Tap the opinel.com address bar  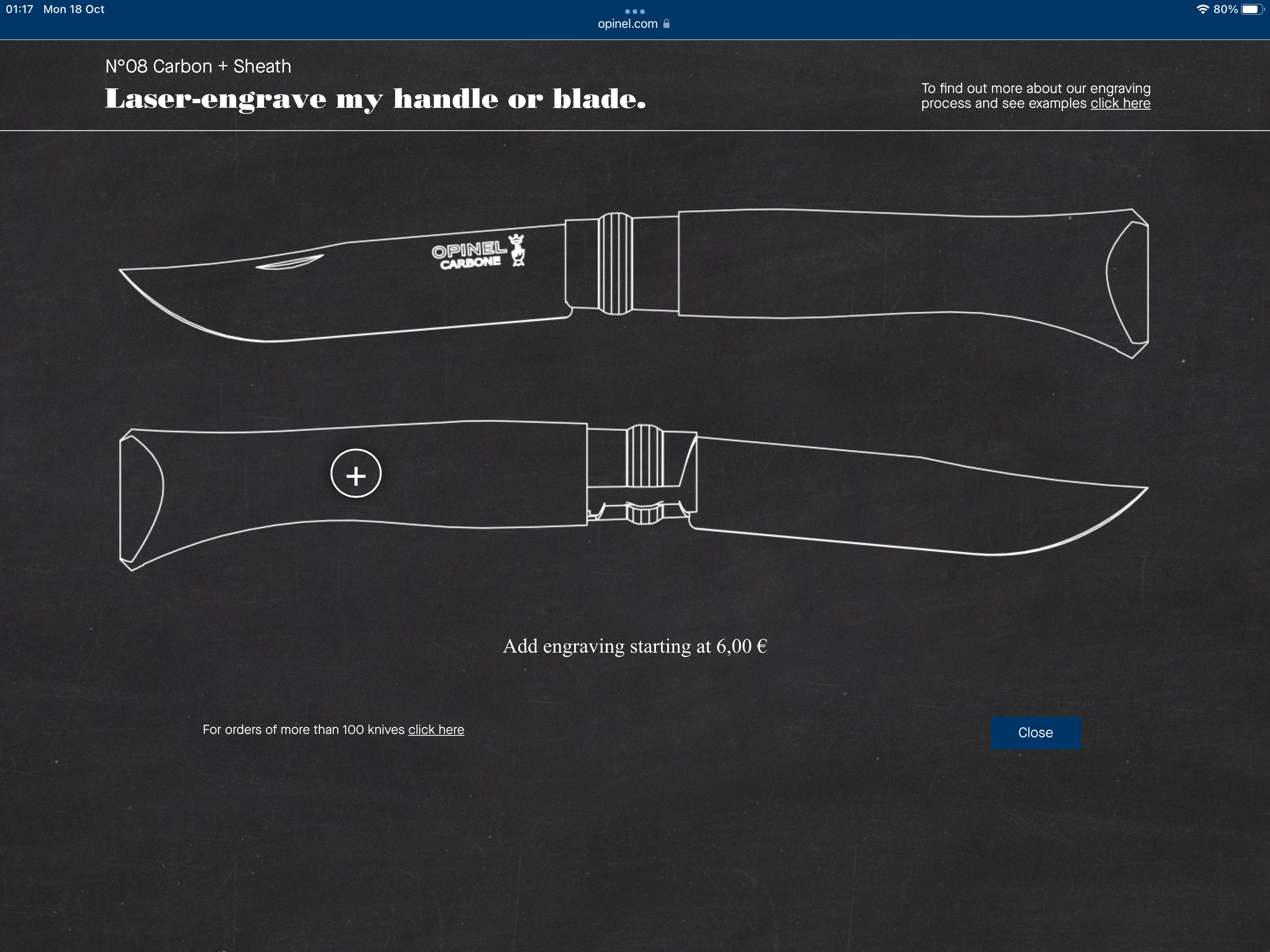[628, 24]
